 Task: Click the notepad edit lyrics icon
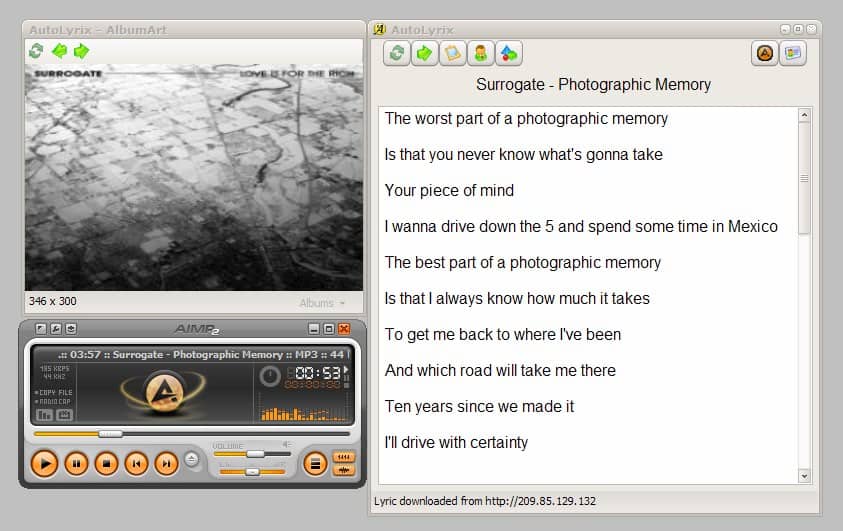(x=453, y=53)
